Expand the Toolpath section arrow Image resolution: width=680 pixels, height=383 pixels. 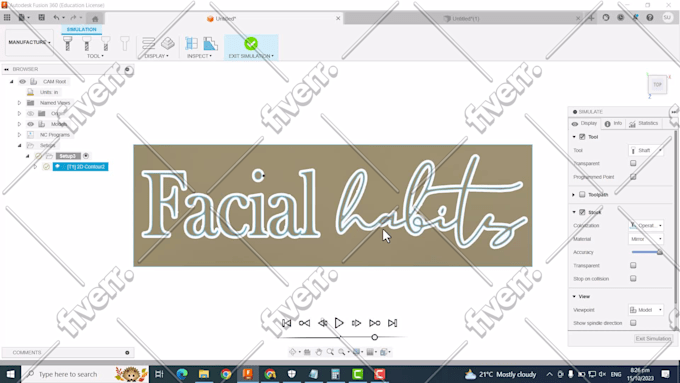coord(574,195)
